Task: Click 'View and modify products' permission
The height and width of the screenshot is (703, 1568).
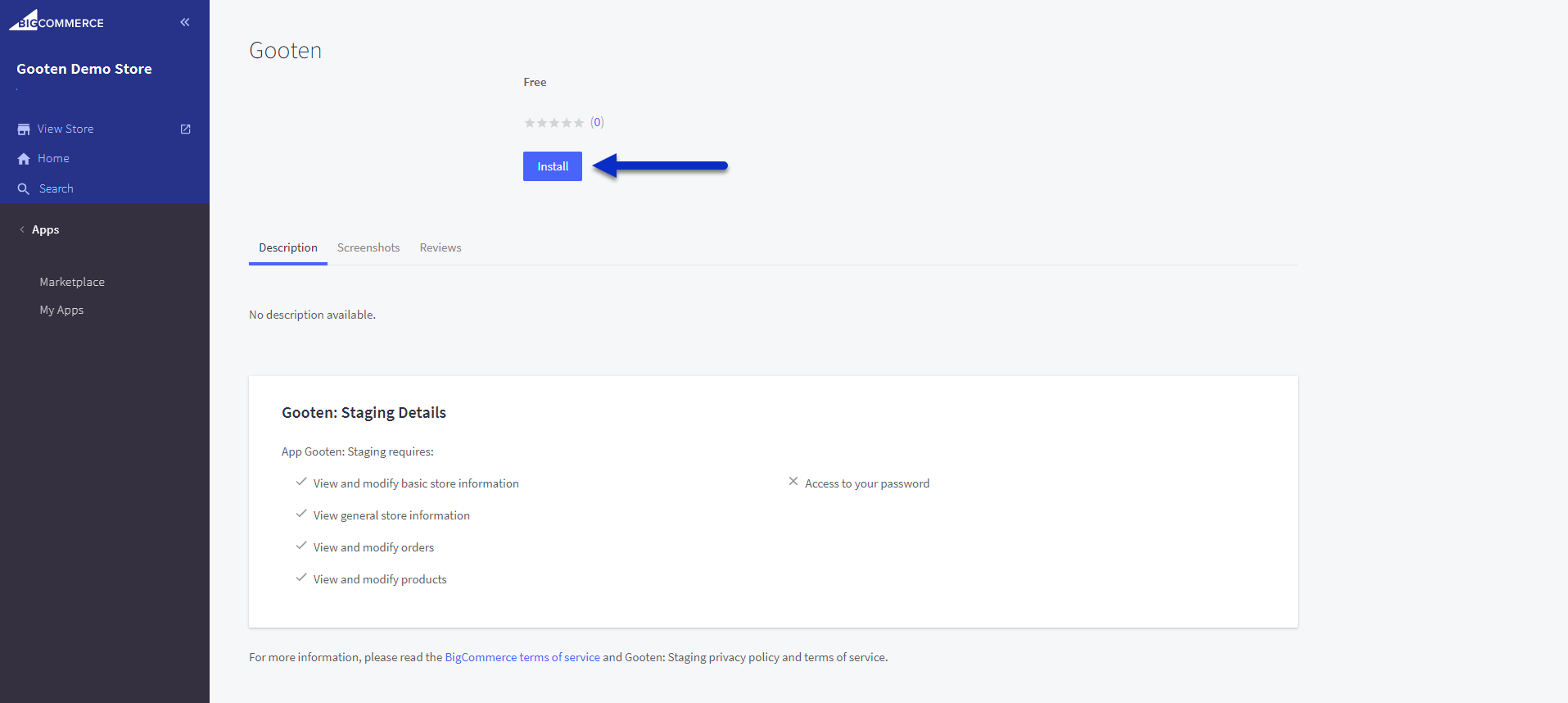Action: tap(380, 579)
